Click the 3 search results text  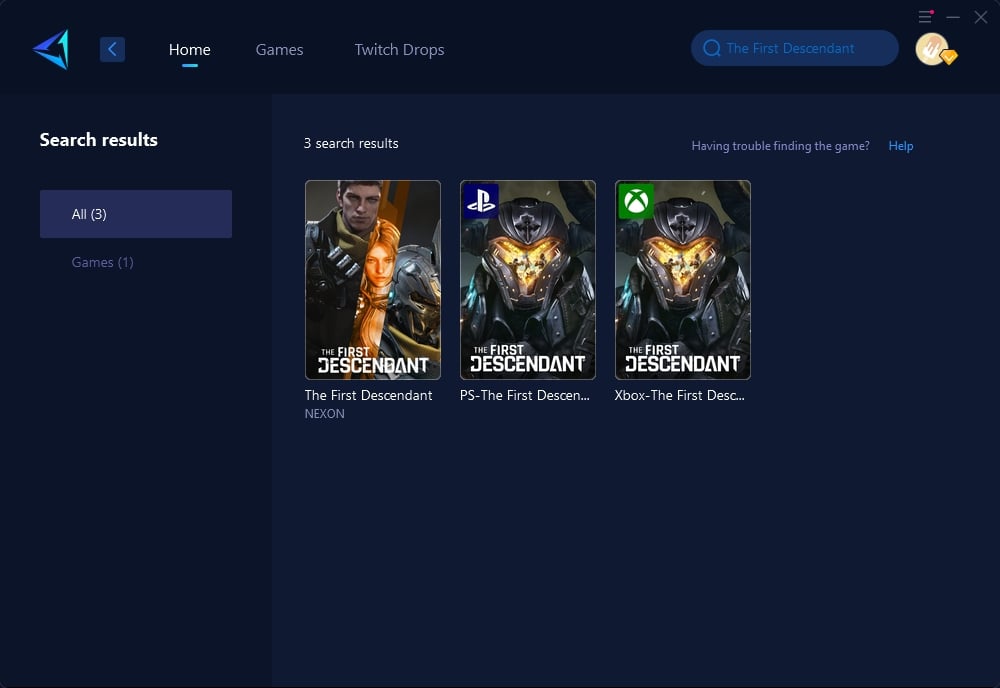tap(351, 143)
